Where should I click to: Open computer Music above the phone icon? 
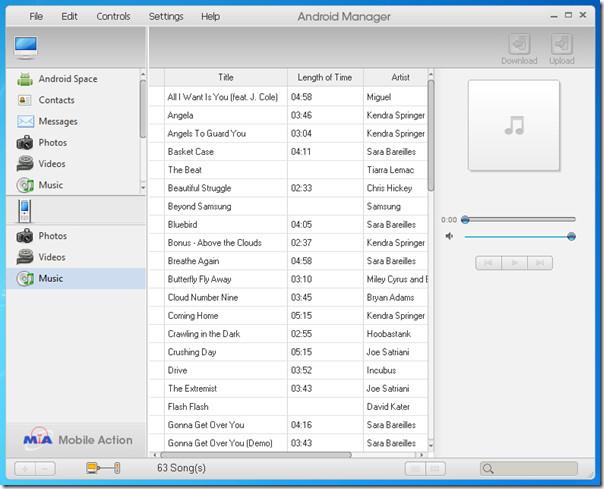click(x=40, y=185)
